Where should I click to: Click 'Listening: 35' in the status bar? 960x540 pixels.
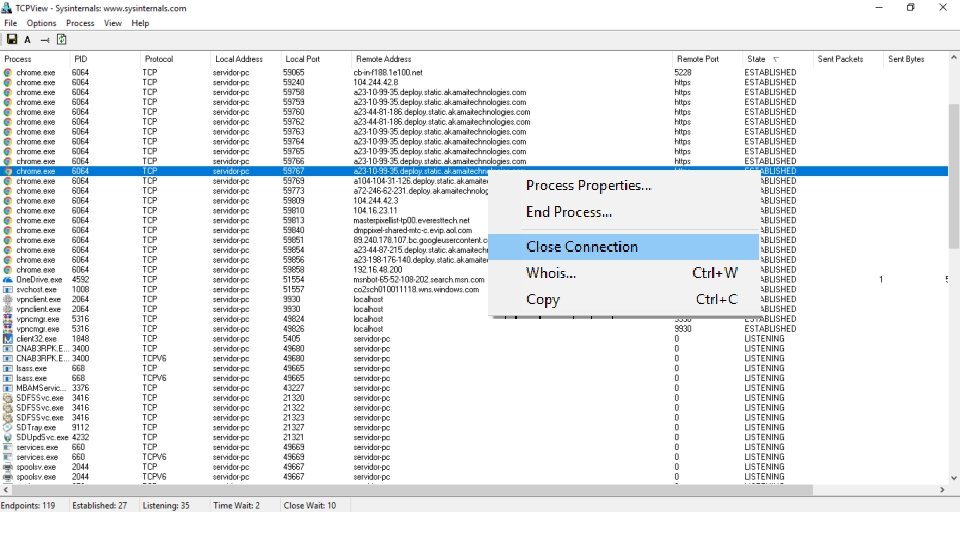(x=166, y=506)
